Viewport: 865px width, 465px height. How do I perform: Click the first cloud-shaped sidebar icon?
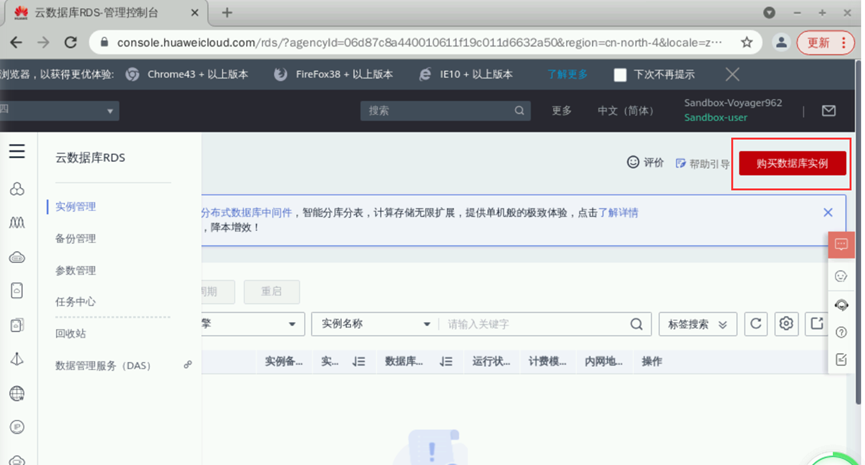(x=17, y=189)
